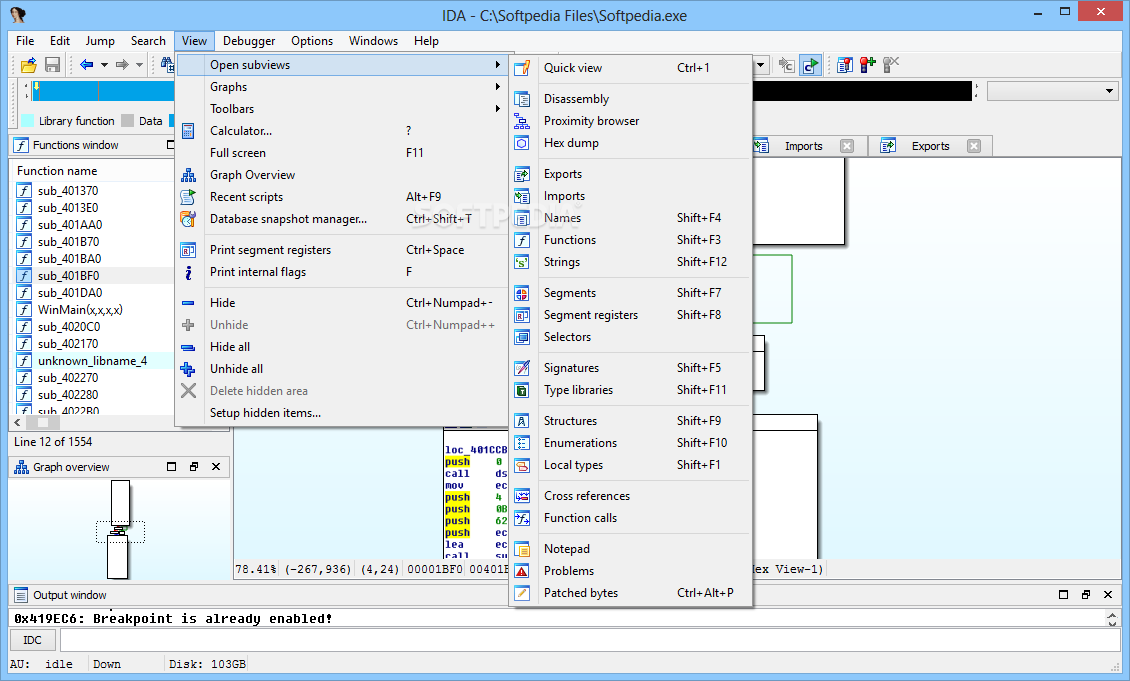Click the Open file toolbar icon

(x=28, y=65)
